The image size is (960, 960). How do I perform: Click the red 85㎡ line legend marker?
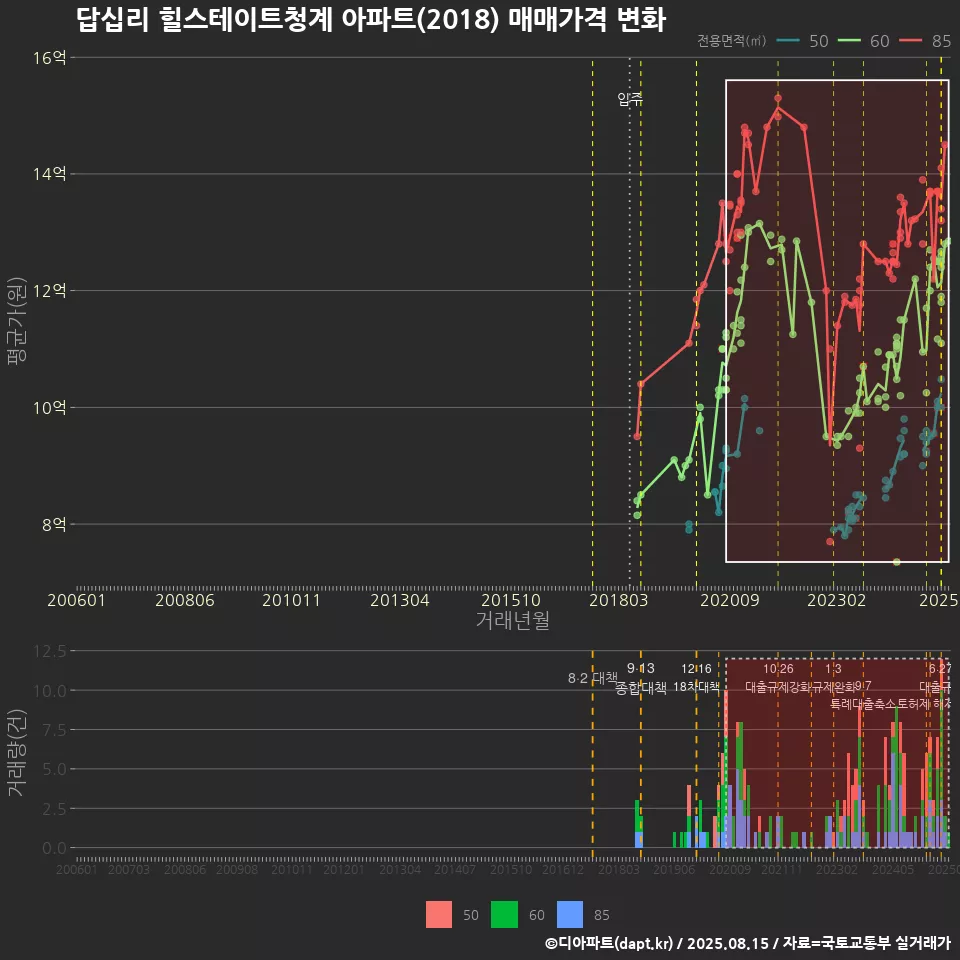(x=911, y=41)
